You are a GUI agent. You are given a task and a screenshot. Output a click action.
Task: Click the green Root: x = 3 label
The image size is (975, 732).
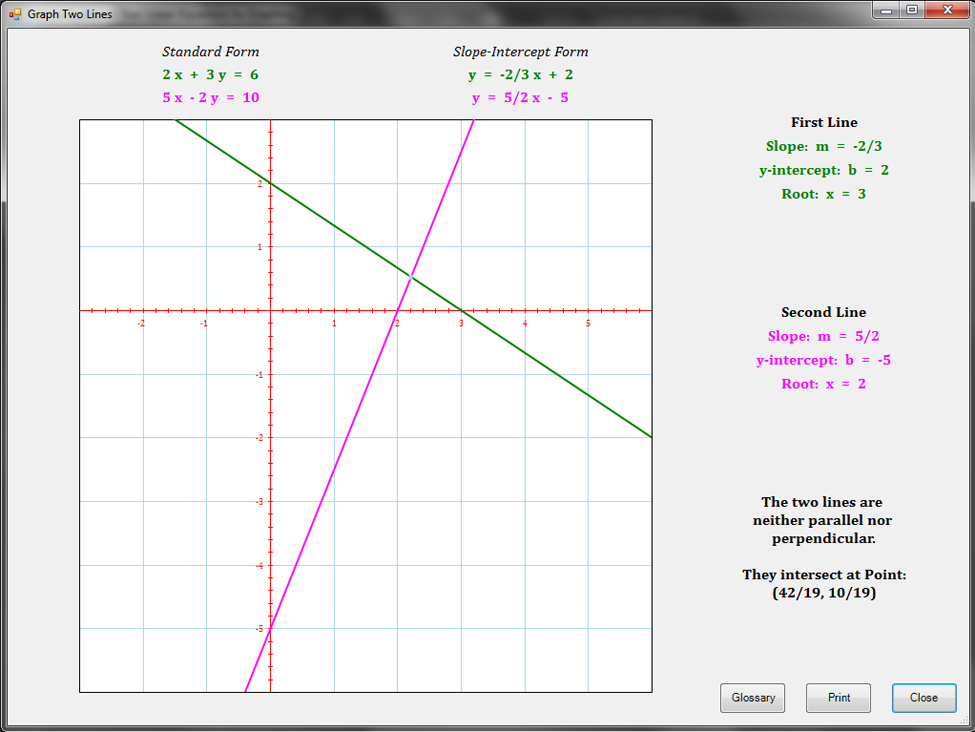(823, 194)
